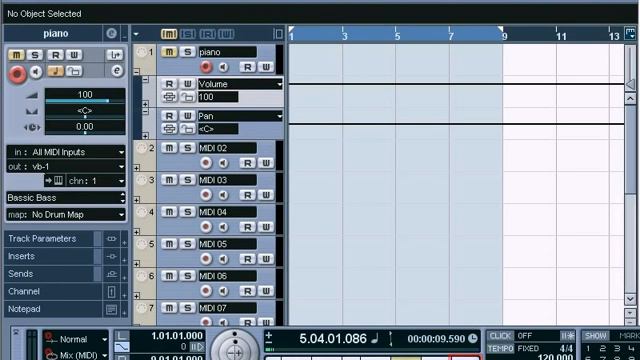This screenshot has height=360, width=640.
Task: Select the Bassic Bass program selector
Action: coord(66,198)
